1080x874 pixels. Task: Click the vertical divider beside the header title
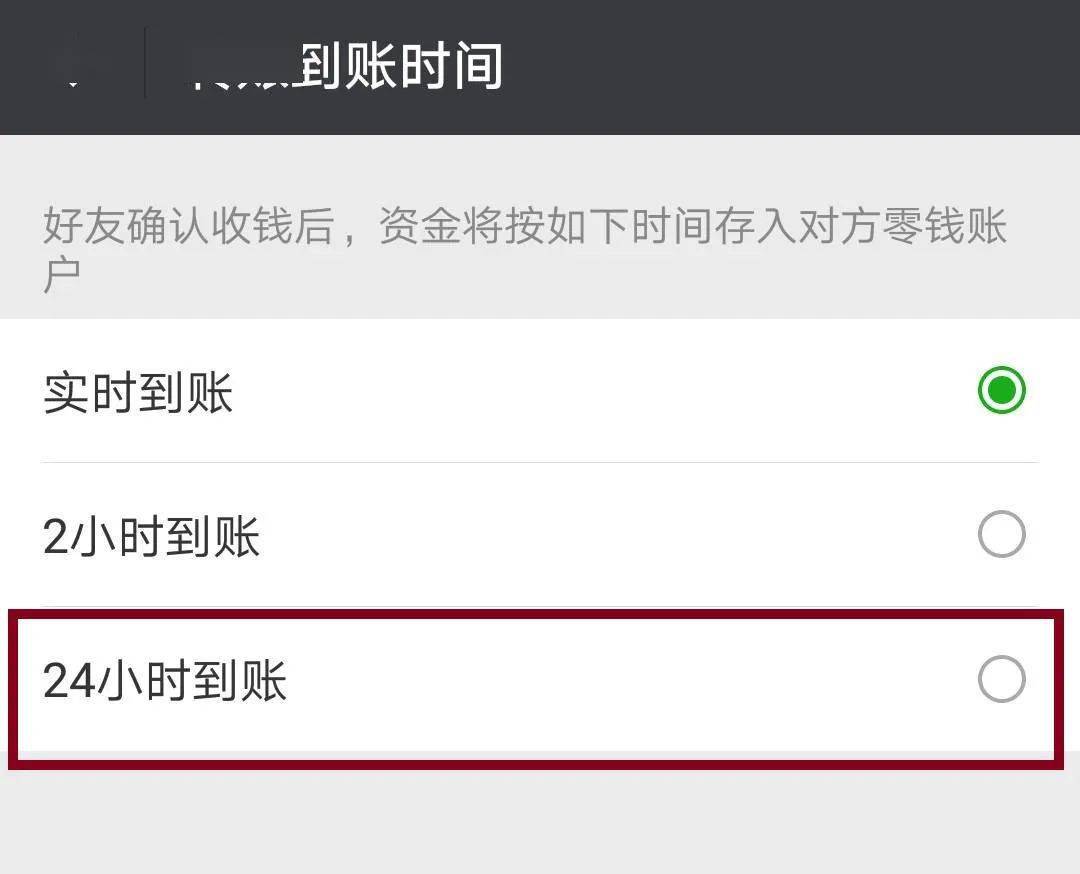[145, 63]
